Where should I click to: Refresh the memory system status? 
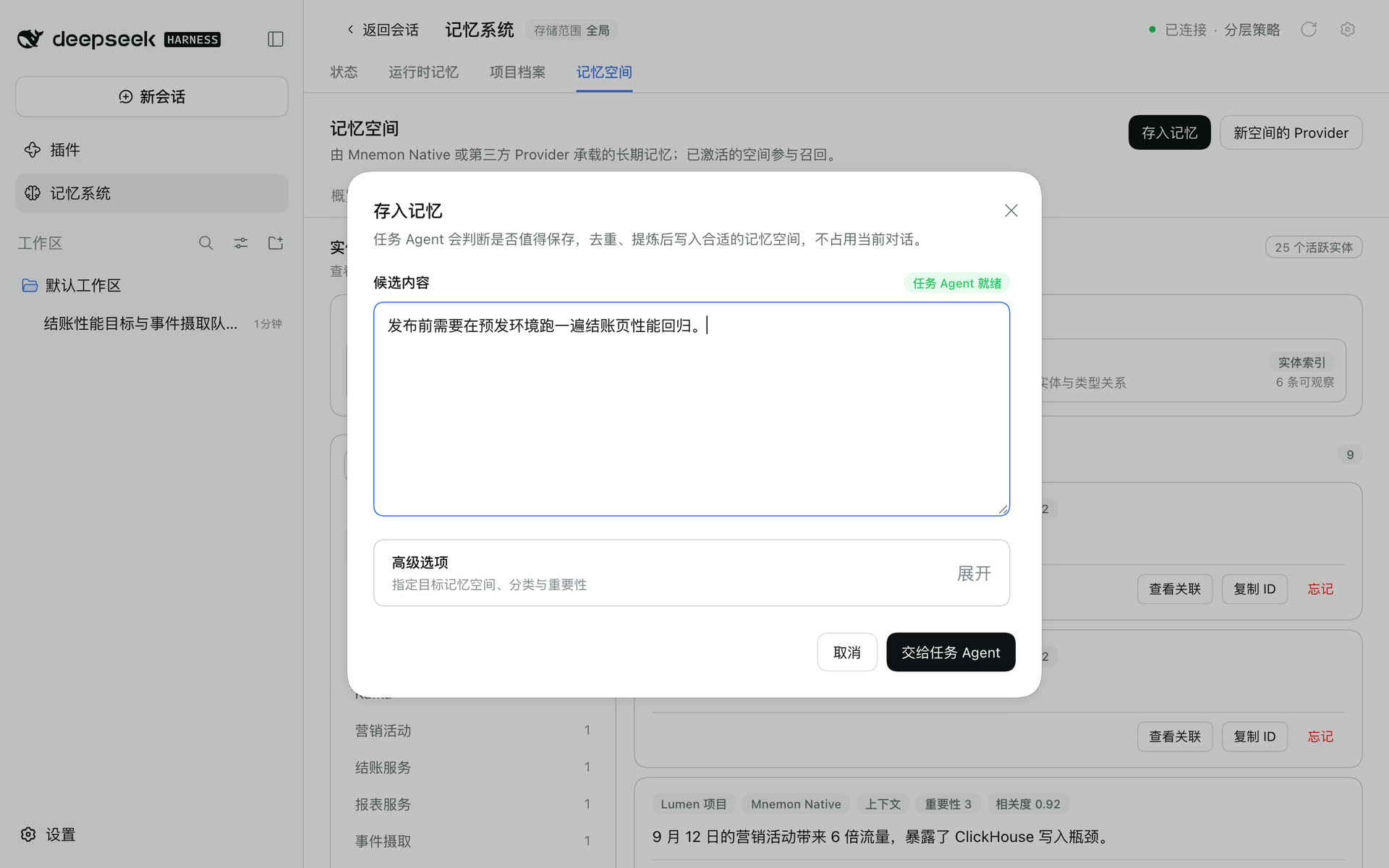(x=1309, y=30)
